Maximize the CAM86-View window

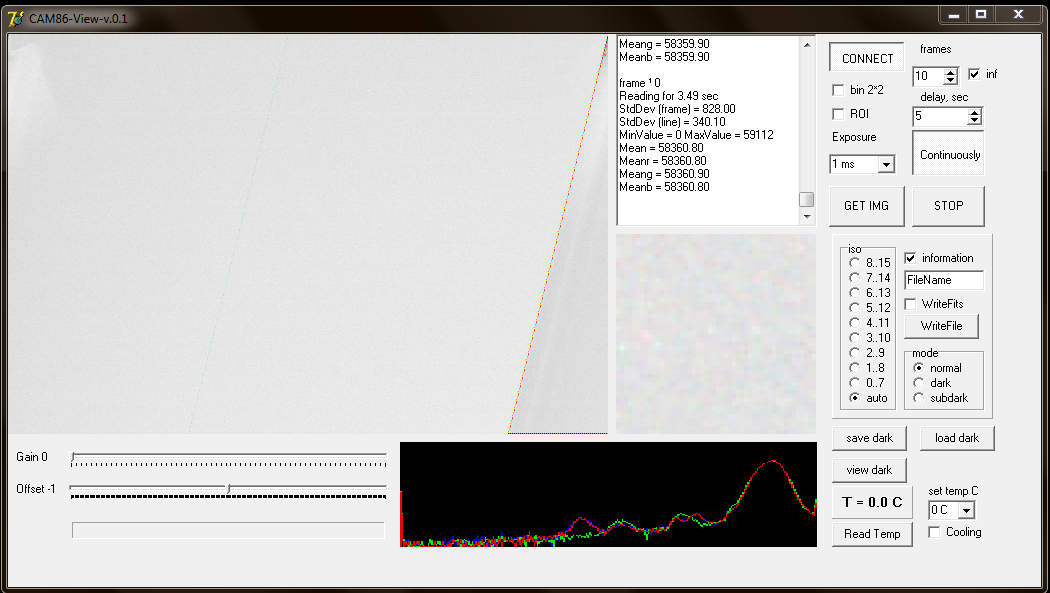tap(981, 15)
